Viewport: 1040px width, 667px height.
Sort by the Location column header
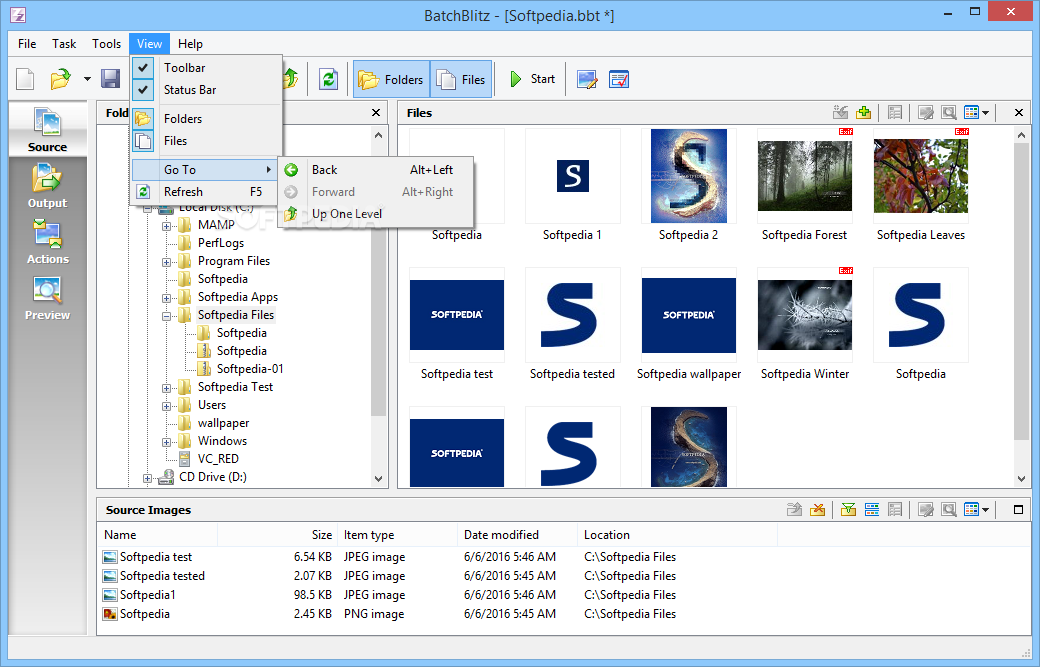coord(677,534)
